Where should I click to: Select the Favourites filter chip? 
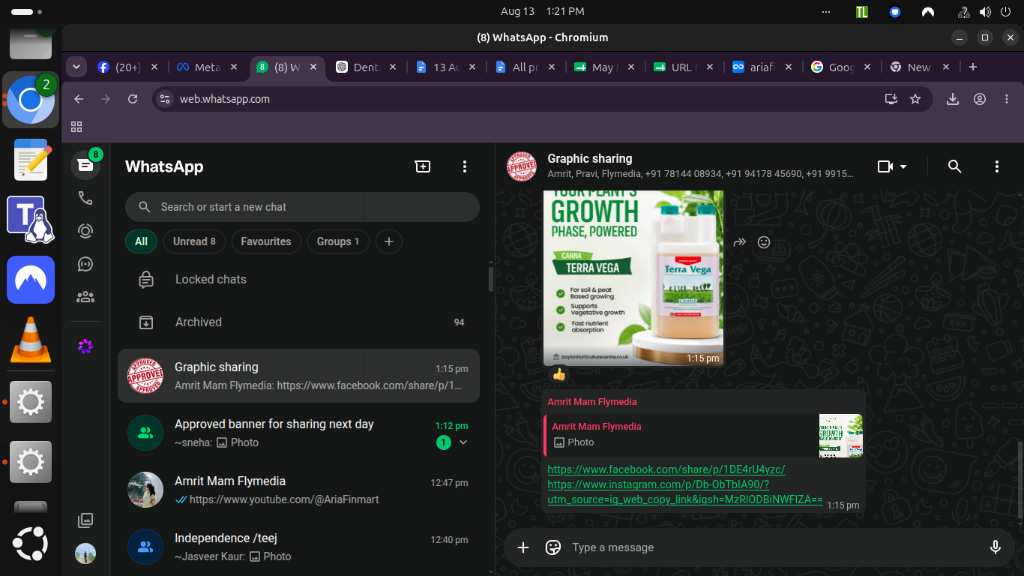click(266, 242)
